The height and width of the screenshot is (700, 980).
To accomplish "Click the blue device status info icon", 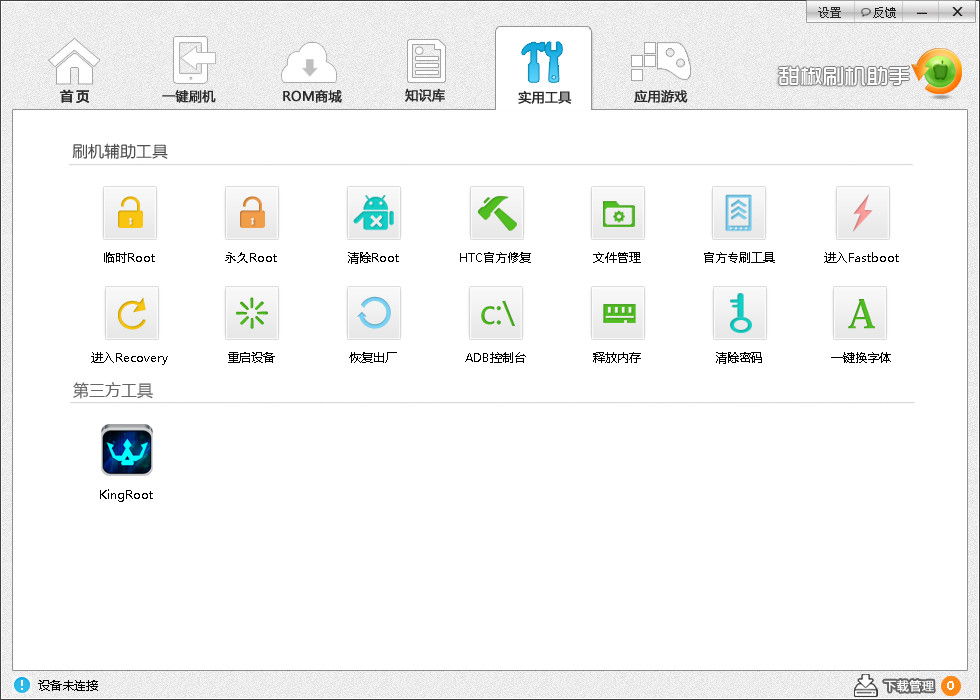I will [22, 685].
